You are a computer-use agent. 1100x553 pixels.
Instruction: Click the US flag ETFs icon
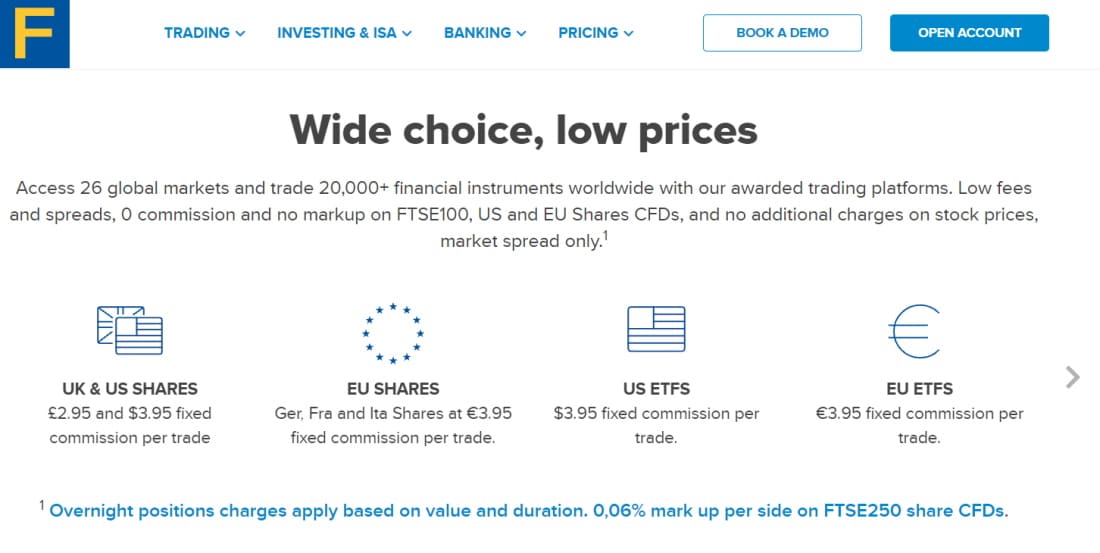[656, 329]
